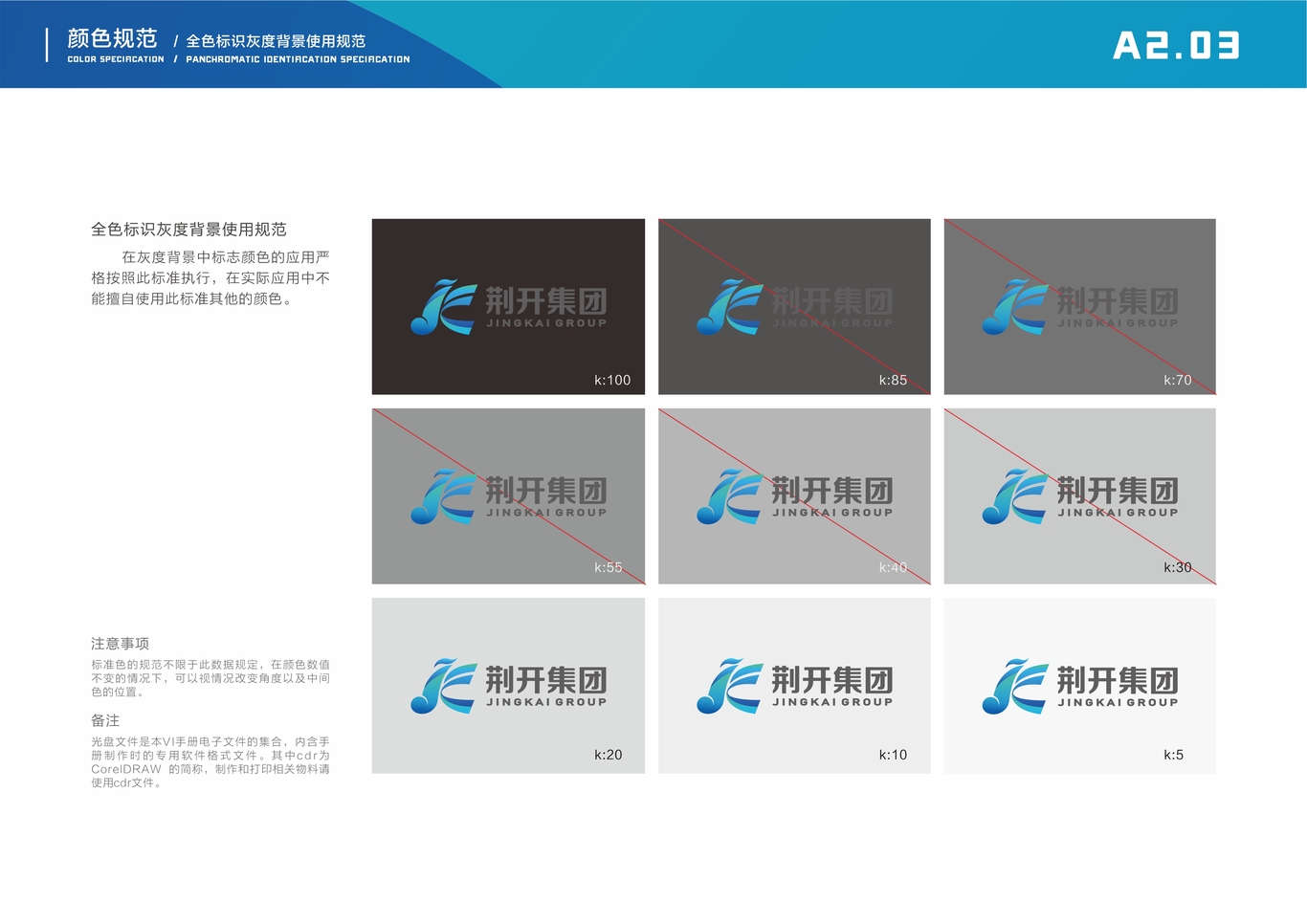Click the heading 备注
Image resolution: width=1307 pixels, height=924 pixels.
[x=105, y=720]
